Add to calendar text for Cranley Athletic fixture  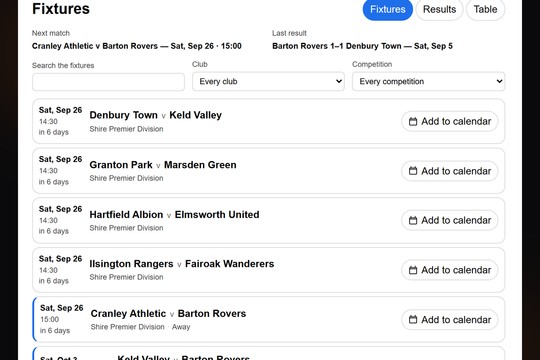(456, 320)
